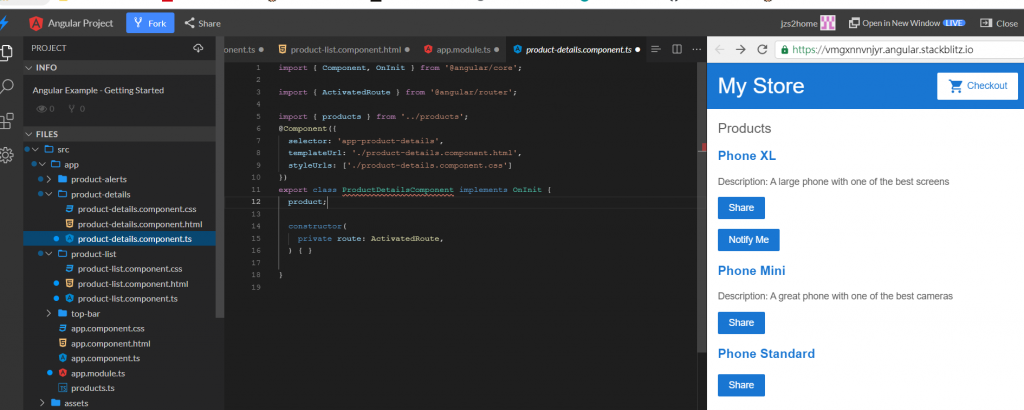
Task: Open products.ts file
Action: tap(93, 388)
